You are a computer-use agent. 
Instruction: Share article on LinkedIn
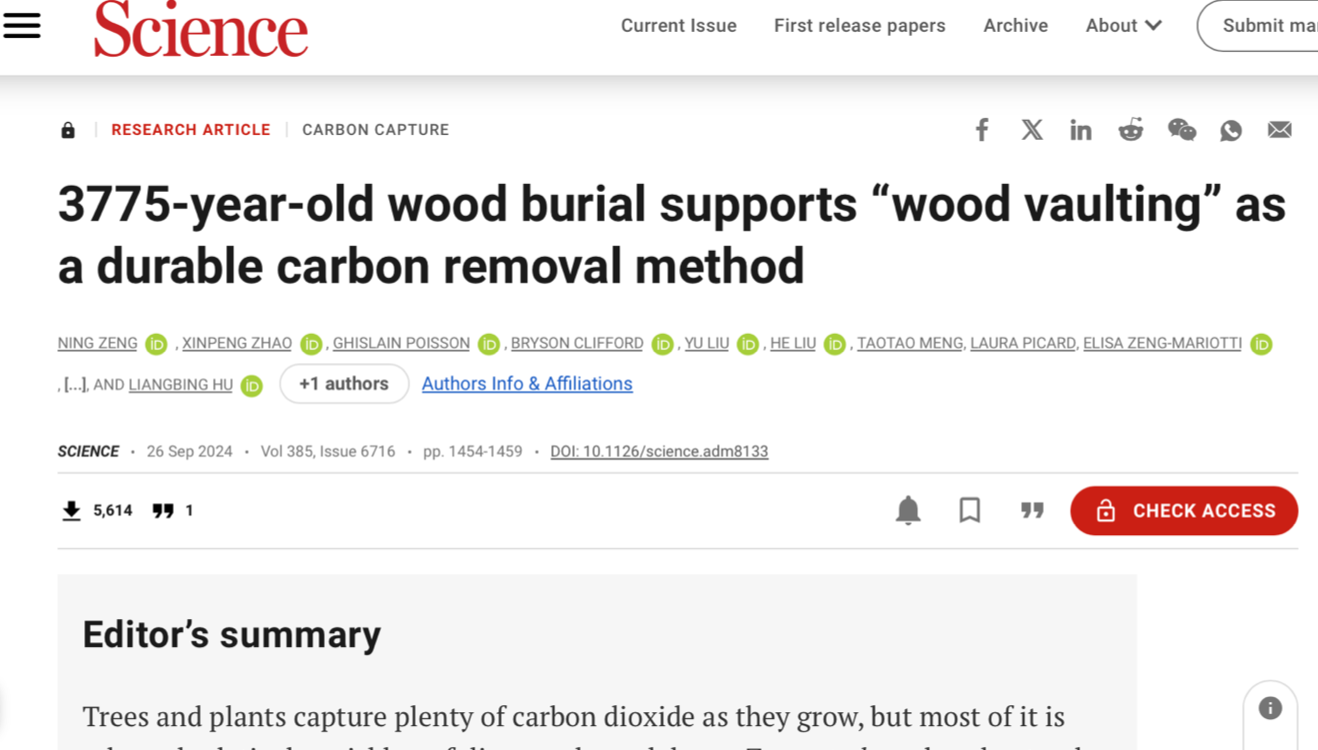(1081, 130)
